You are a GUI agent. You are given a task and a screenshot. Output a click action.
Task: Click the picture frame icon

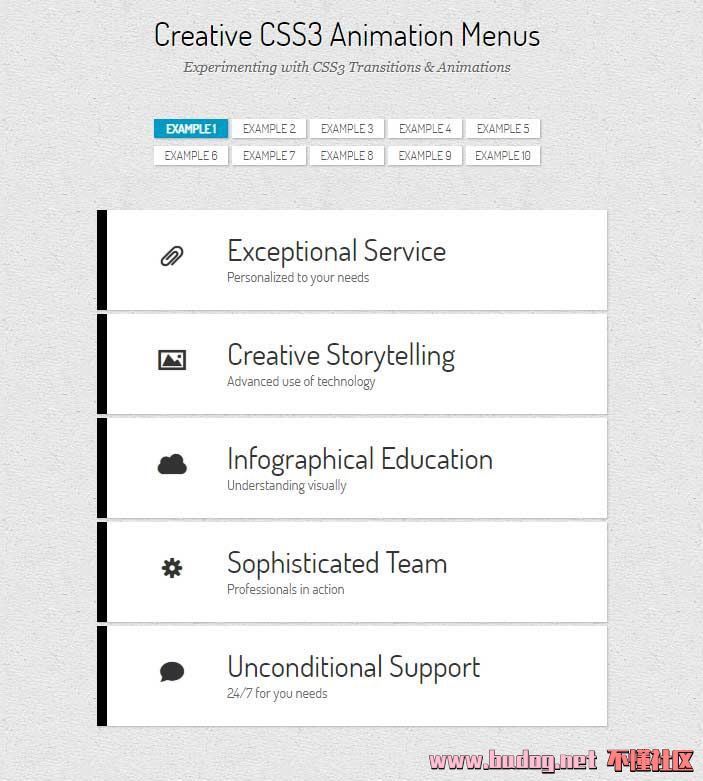click(x=172, y=360)
